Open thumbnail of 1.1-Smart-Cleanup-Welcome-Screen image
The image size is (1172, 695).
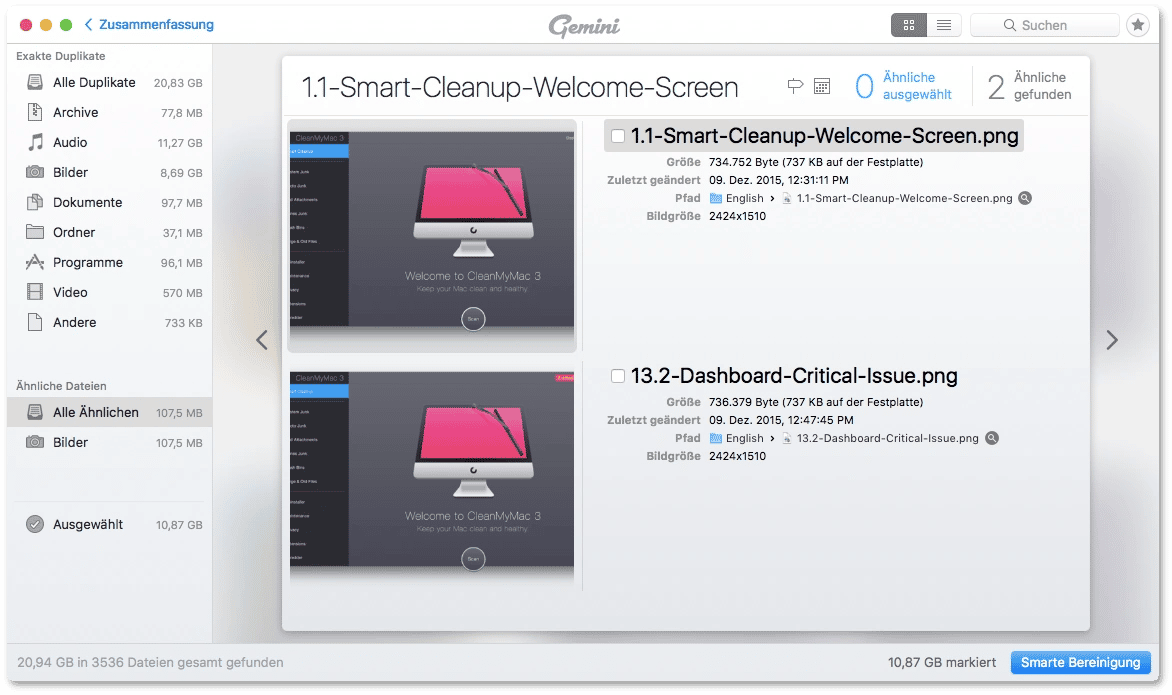point(432,235)
